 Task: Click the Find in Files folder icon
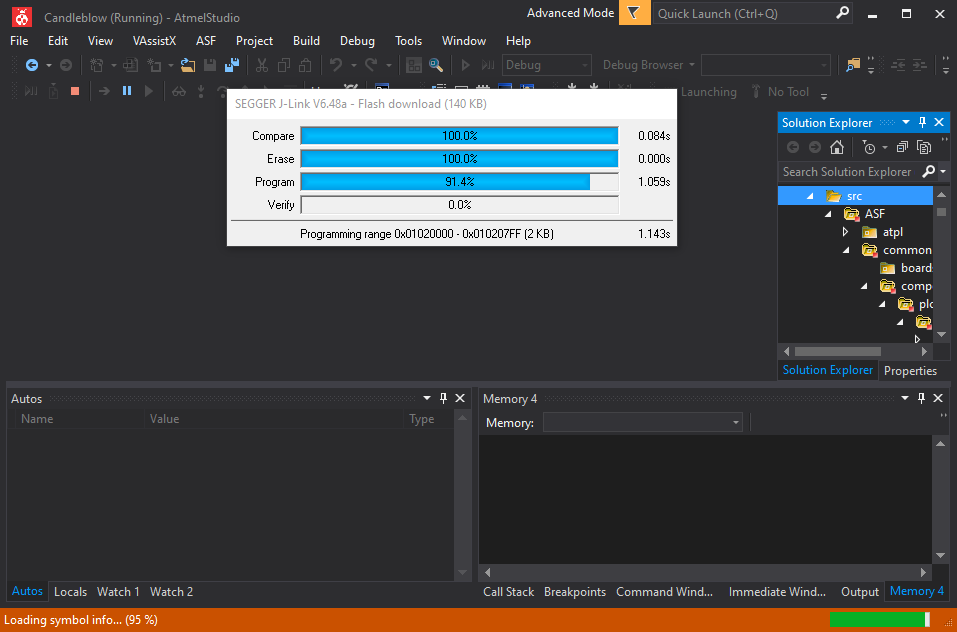[x=853, y=65]
